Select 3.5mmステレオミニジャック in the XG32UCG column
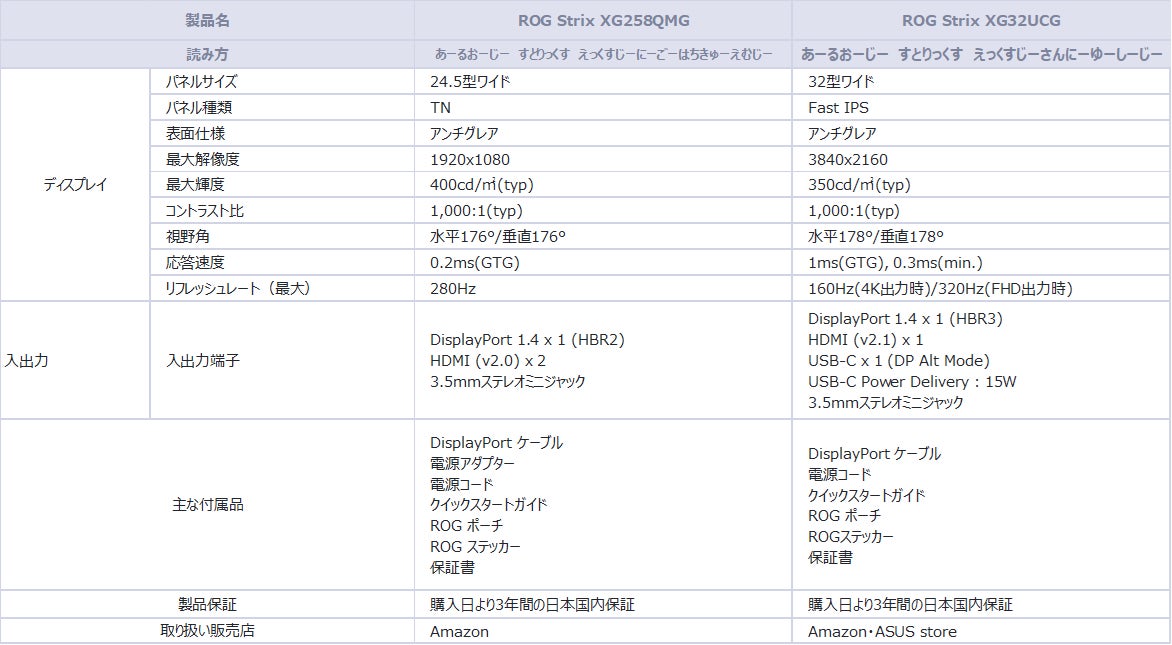 [886, 402]
